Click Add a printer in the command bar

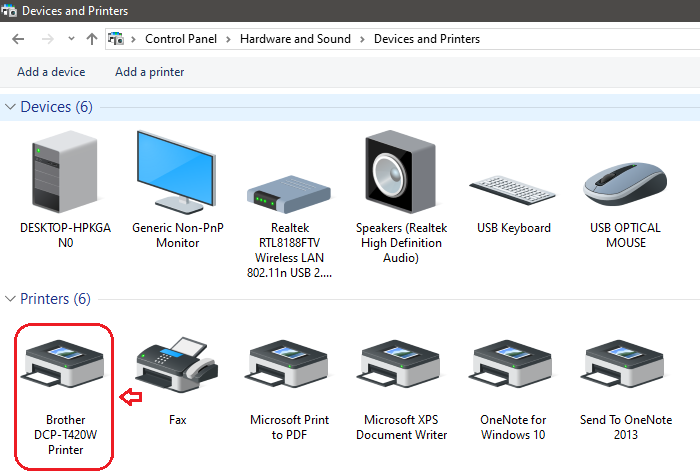tap(150, 72)
